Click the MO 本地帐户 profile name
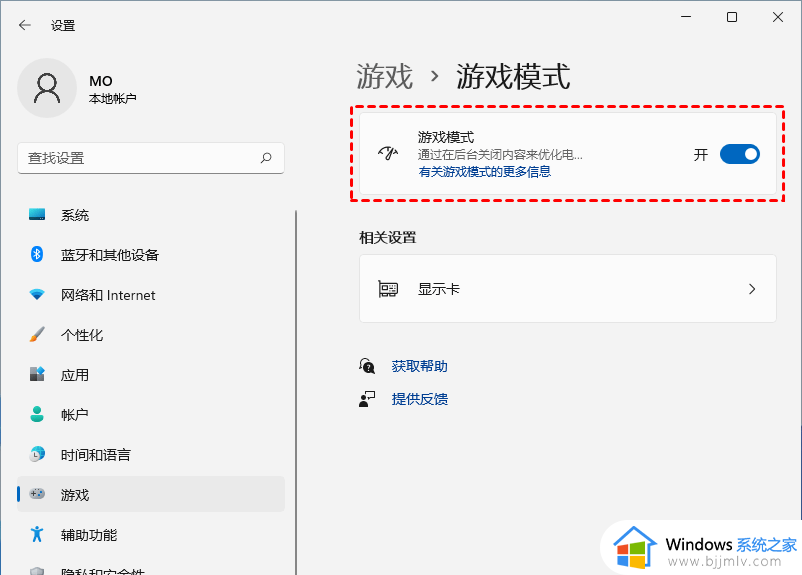 tap(113, 89)
